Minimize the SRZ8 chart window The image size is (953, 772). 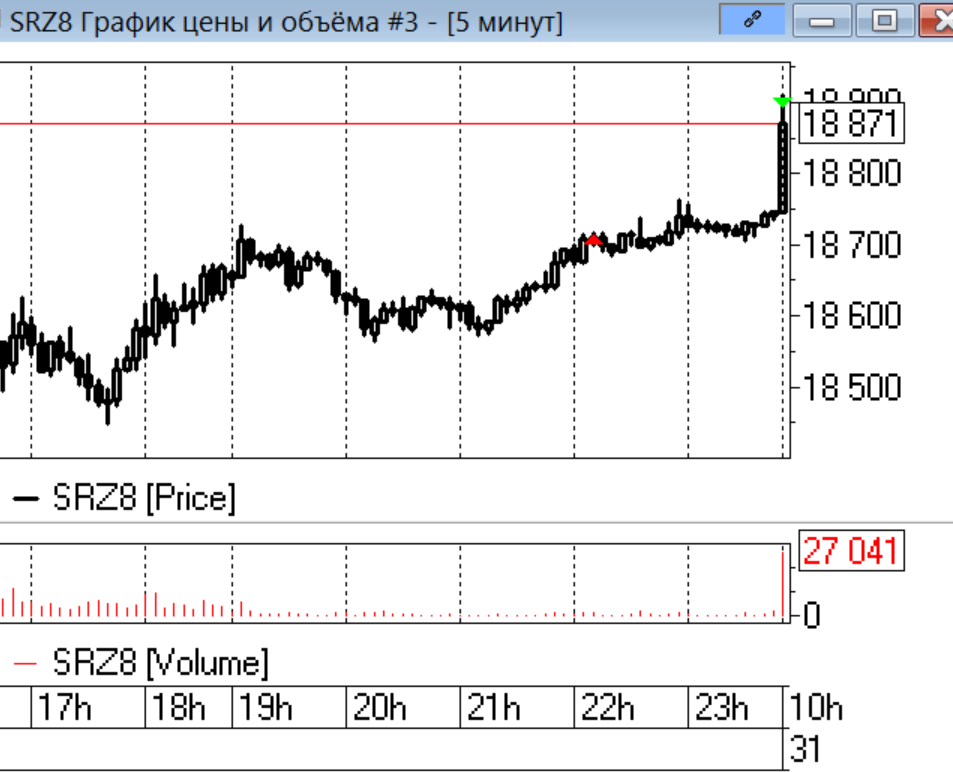coord(822,21)
